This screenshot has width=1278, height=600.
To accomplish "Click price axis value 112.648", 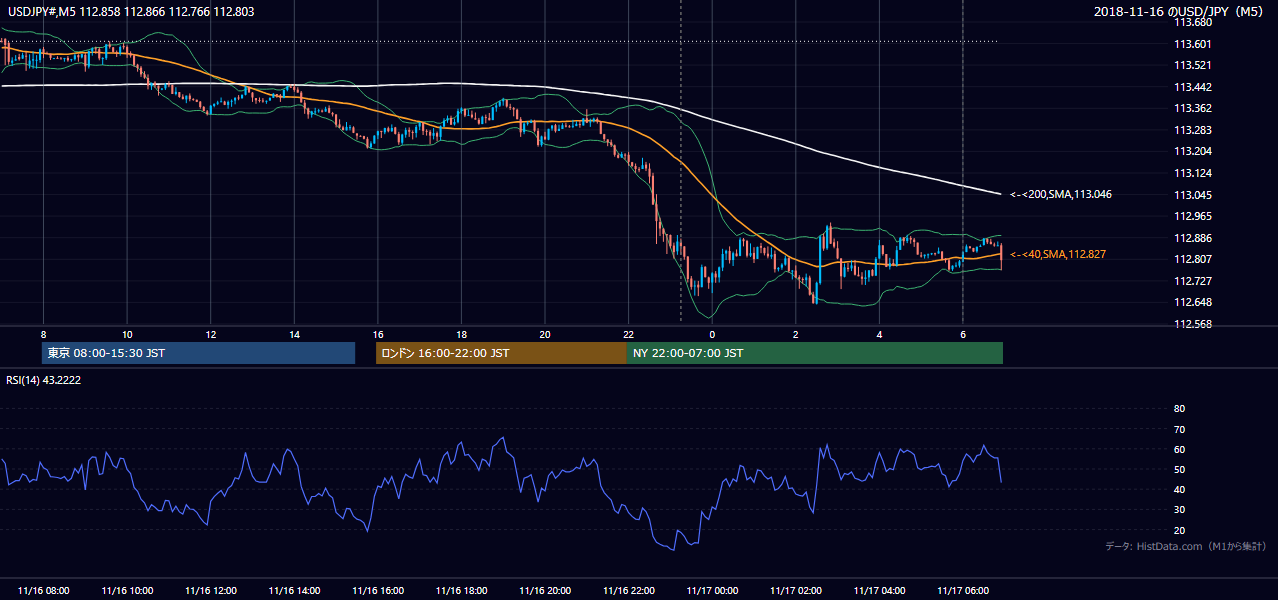I will pos(1192,302).
